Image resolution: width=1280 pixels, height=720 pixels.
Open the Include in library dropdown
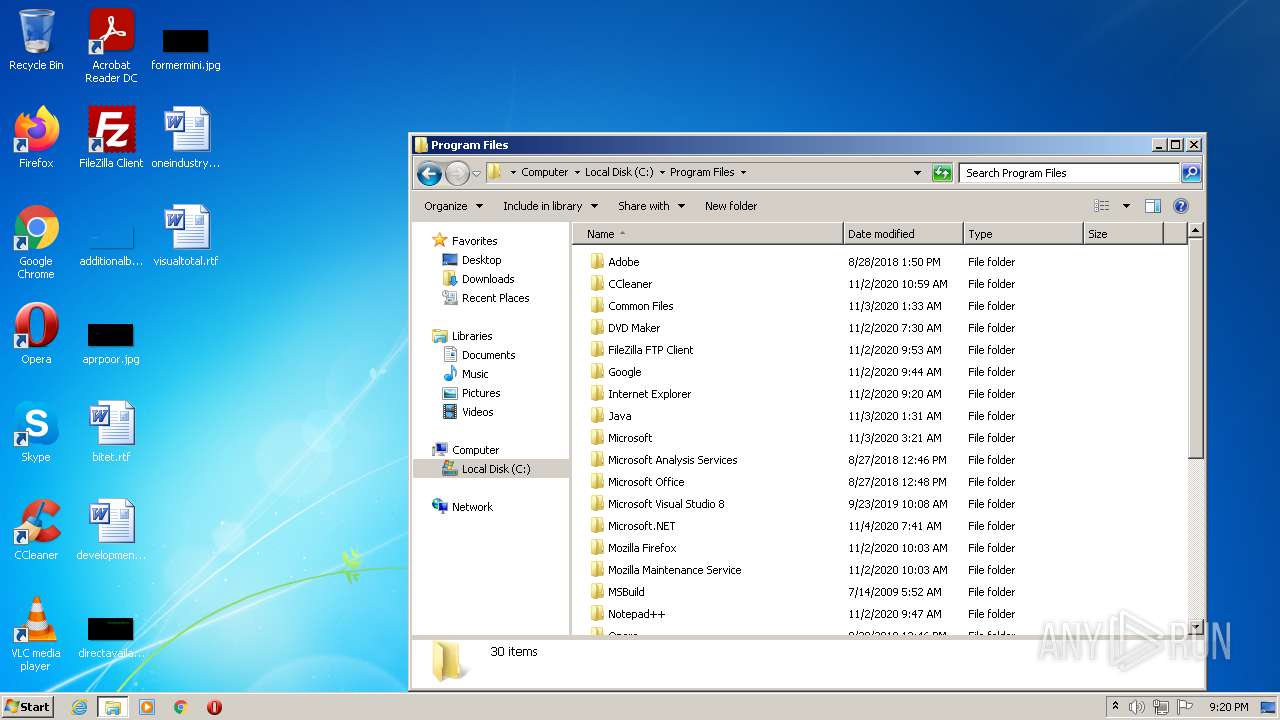550,206
